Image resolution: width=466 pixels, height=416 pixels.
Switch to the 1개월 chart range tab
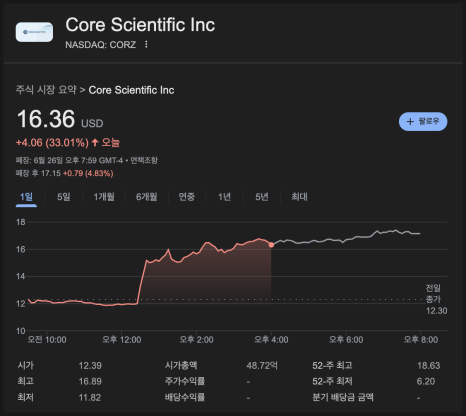tap(104, 197)
